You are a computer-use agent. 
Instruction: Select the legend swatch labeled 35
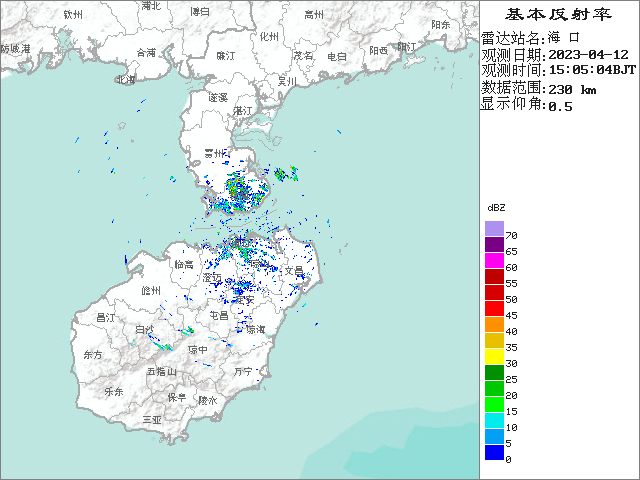click(x=494, y=340)
